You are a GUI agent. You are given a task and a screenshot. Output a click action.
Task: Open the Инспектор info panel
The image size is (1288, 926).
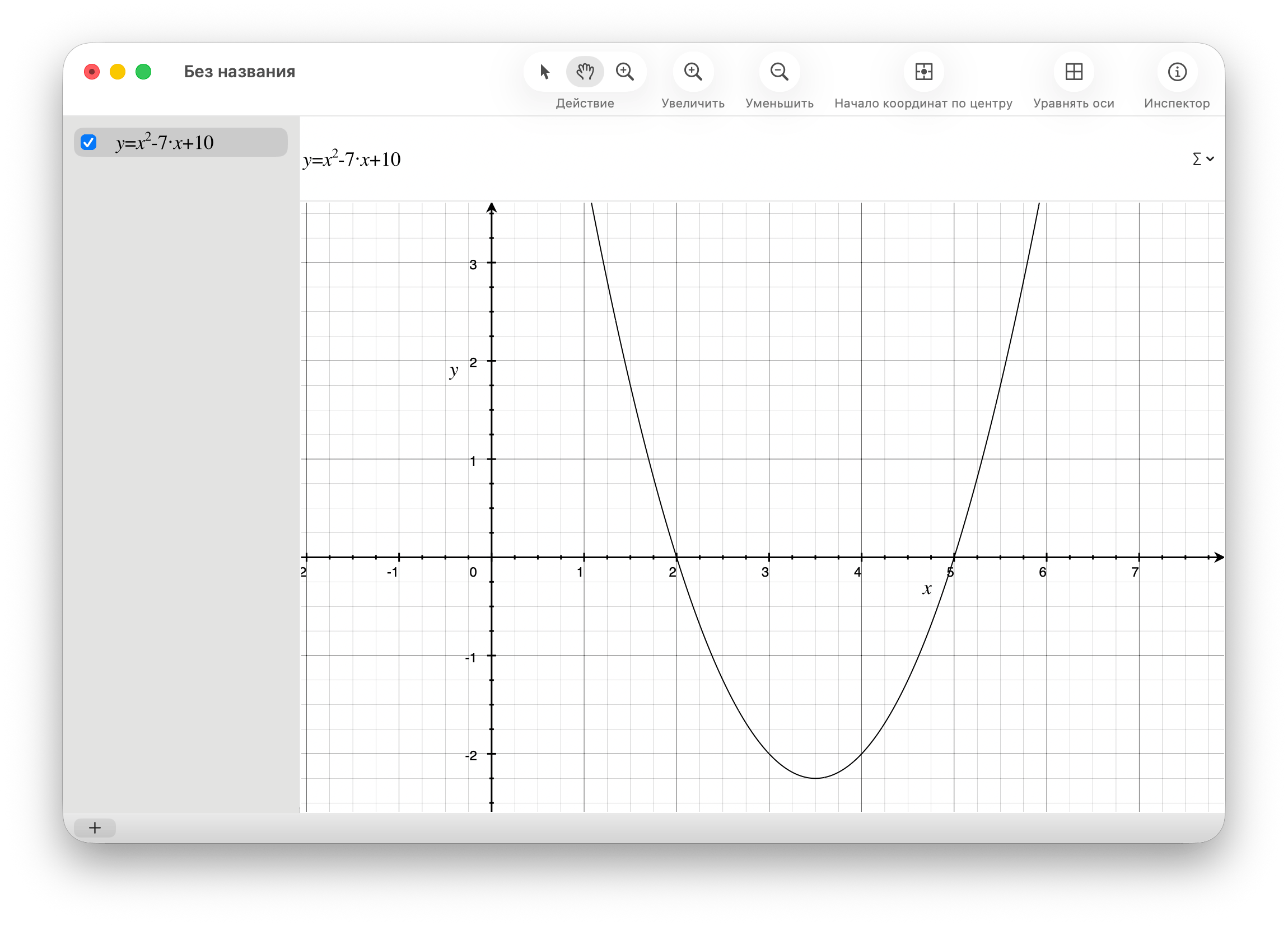(1177, 72)
